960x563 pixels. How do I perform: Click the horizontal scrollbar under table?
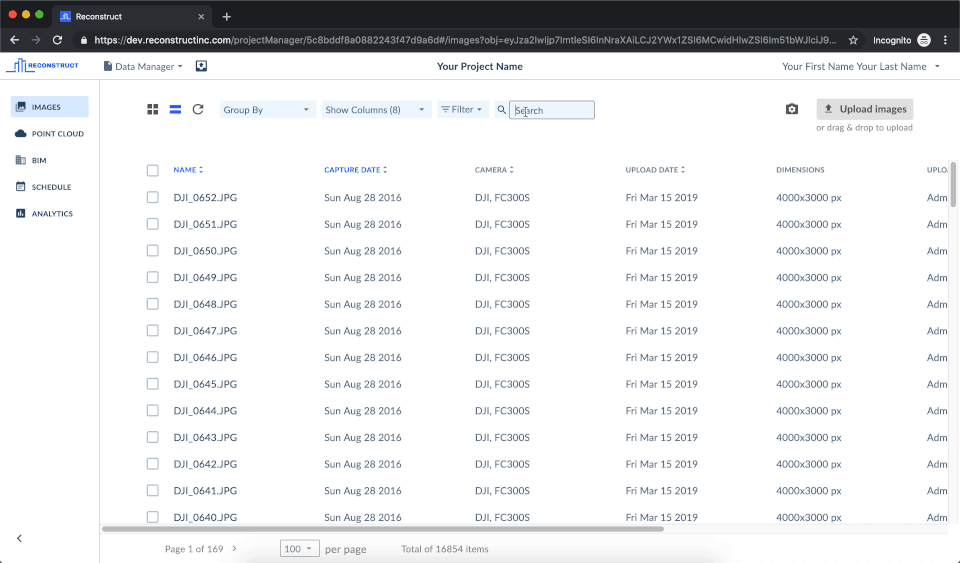point(383,529)
